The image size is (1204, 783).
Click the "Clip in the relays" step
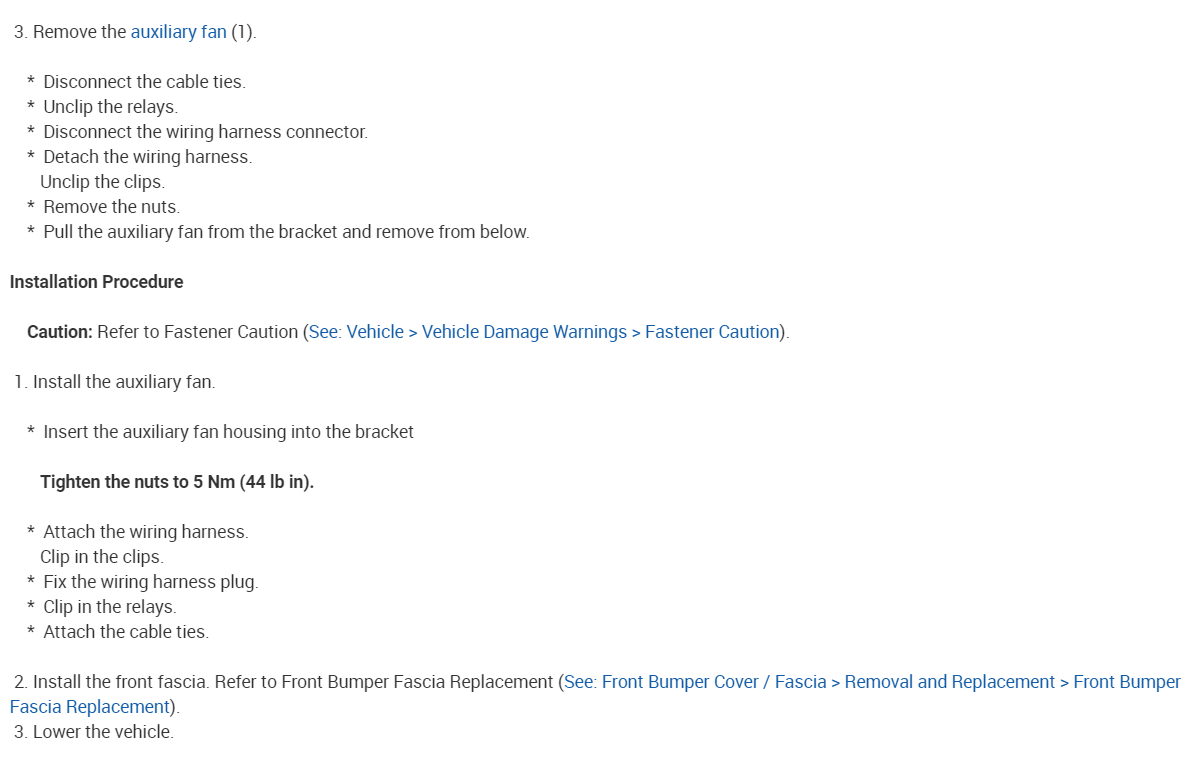point(109,607)
